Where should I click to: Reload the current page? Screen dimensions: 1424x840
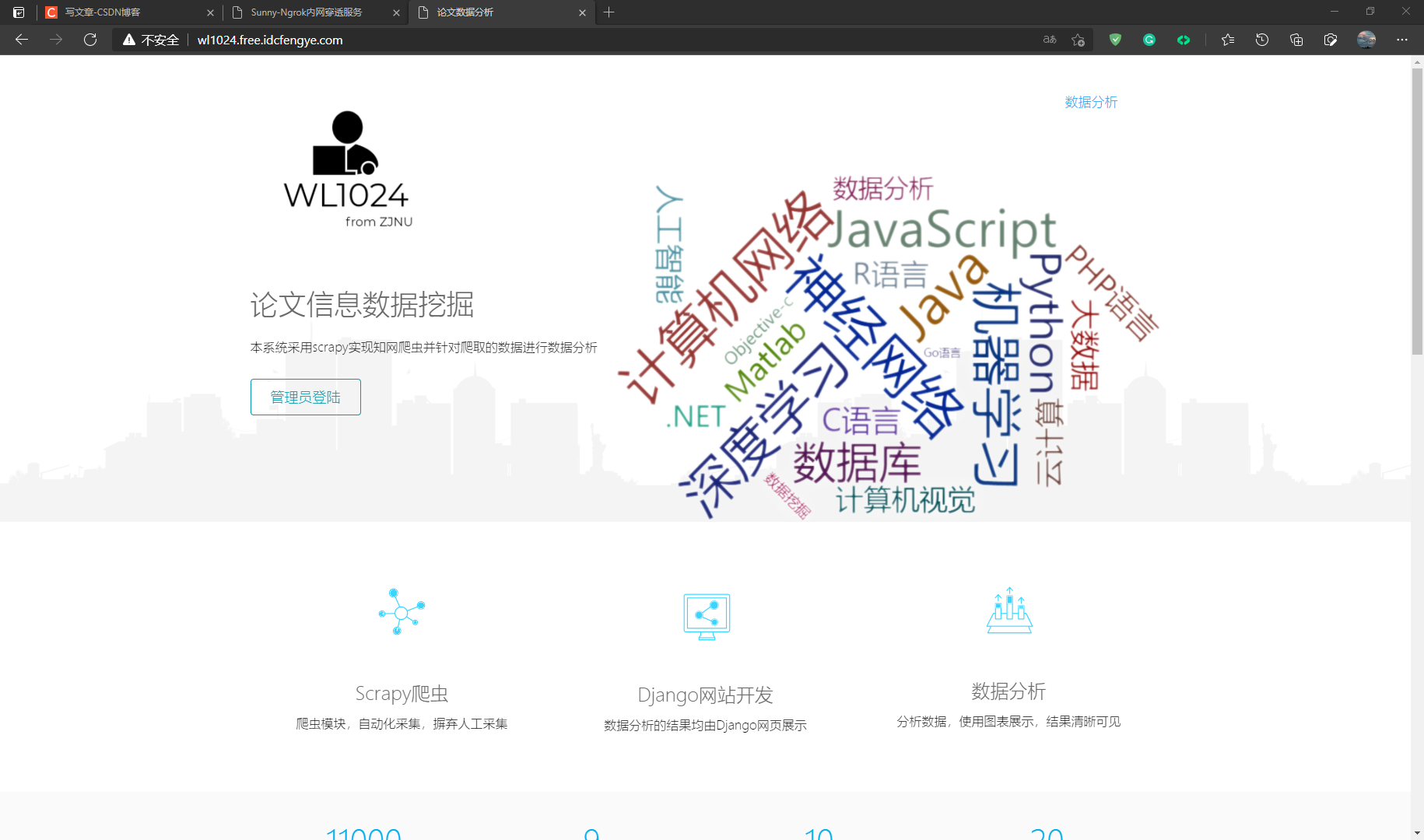(x=90, y=40)
